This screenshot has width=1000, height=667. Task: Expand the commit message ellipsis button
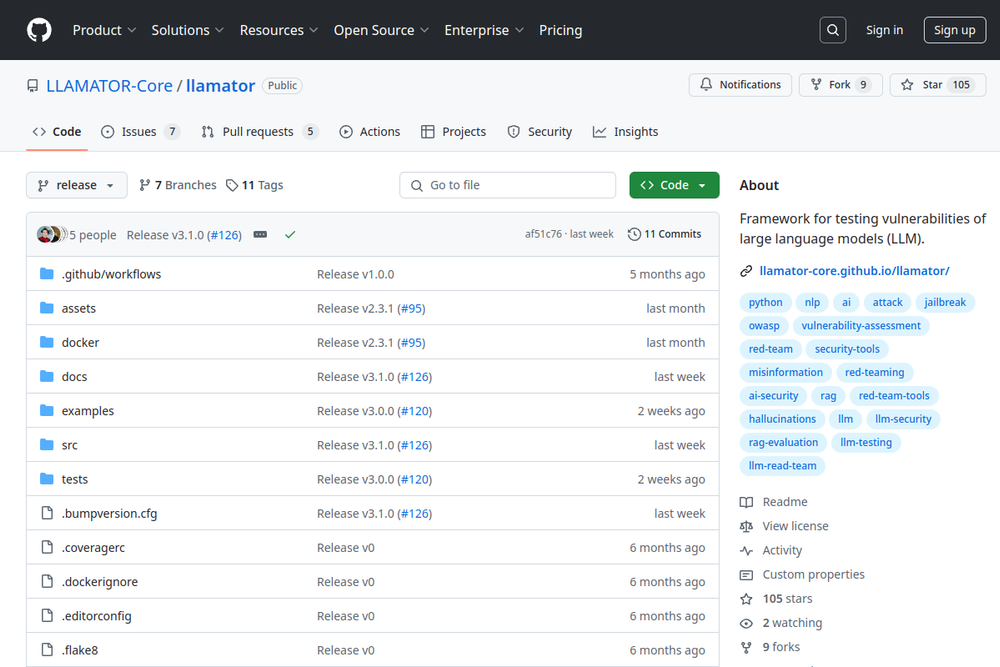pyautogui.click(x=260, y=235)
